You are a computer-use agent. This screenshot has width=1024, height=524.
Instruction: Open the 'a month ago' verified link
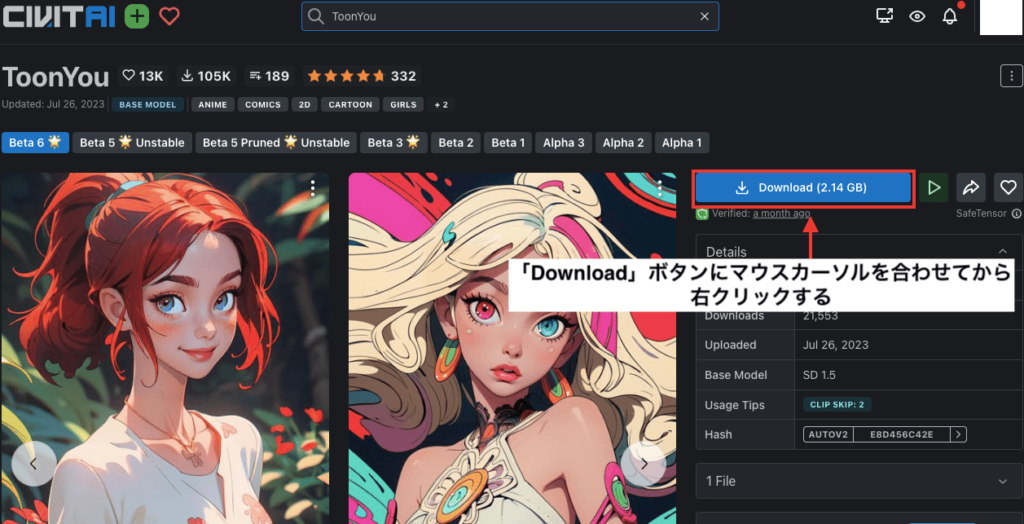coord(781,214)
